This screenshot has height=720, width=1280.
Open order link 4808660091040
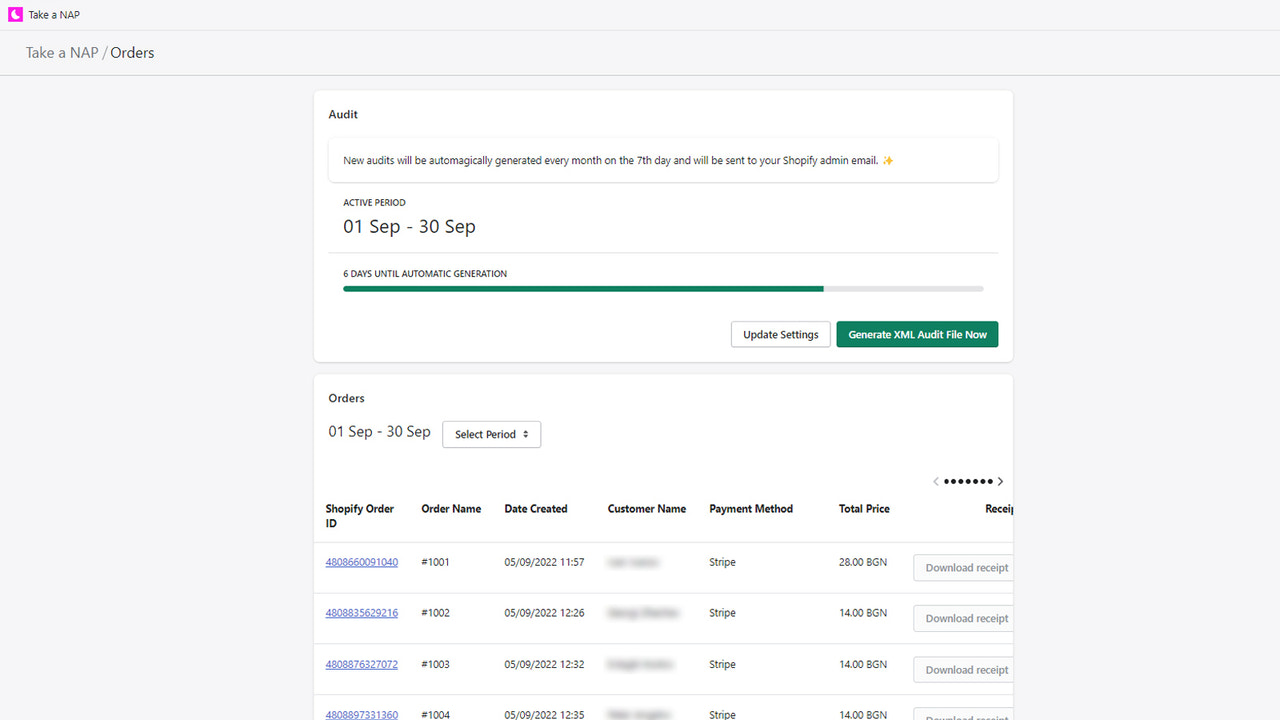pos(361,561)
